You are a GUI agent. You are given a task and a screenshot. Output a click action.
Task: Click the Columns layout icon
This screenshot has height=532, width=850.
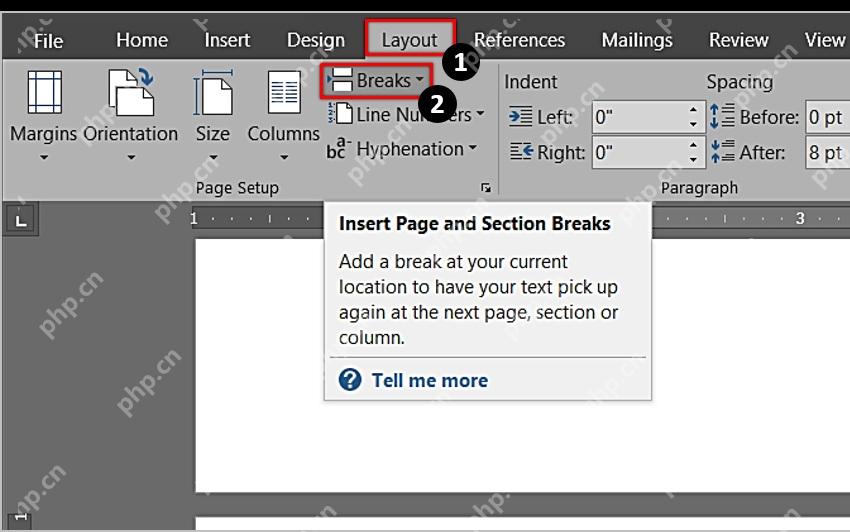pyautogui.click(x=284, y=92)
